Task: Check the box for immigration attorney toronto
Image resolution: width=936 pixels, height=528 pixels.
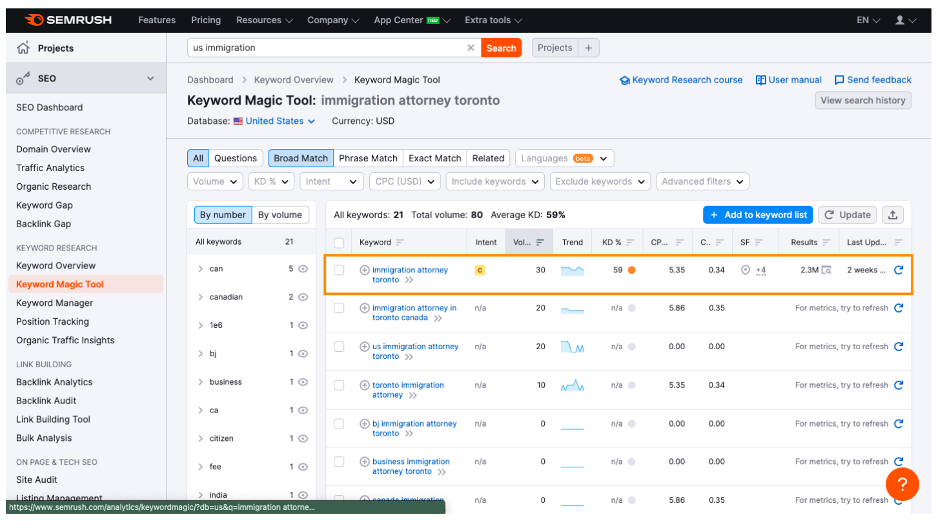Action: coord(339,270)
